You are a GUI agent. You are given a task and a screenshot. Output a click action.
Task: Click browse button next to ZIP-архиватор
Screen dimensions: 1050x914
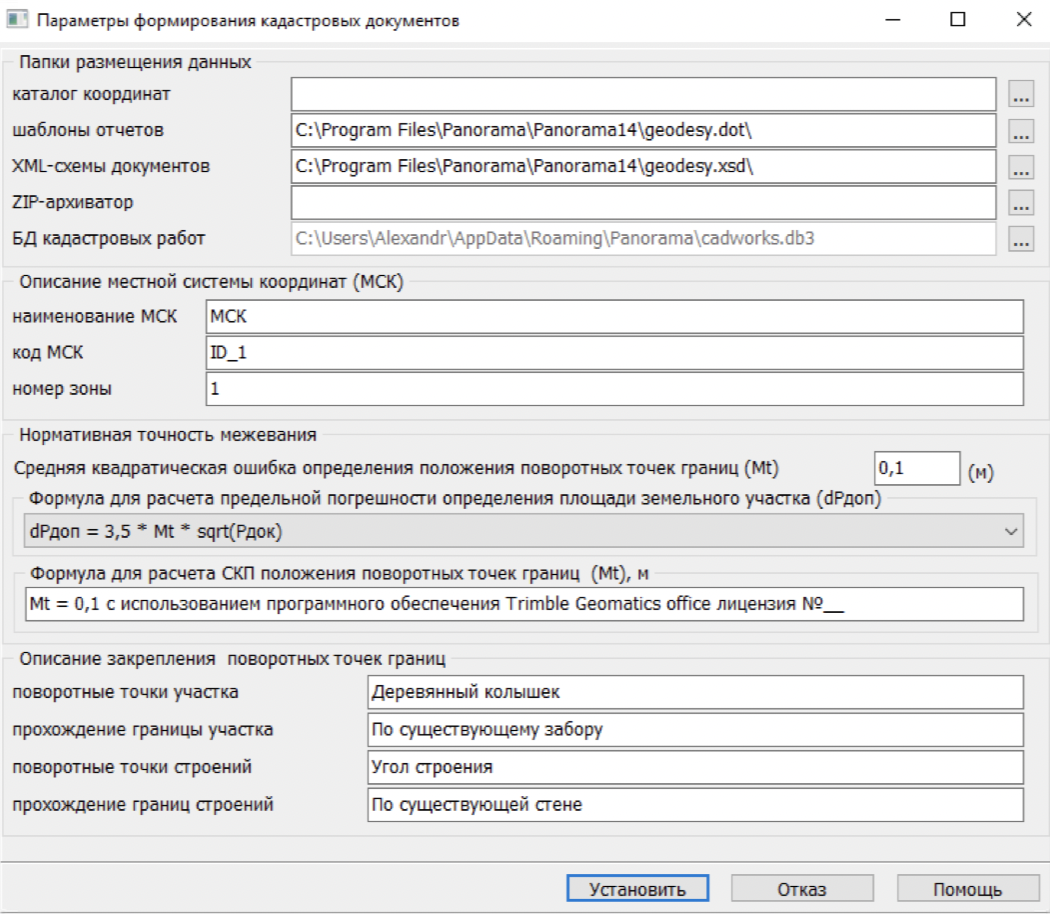pos(1020,203)
